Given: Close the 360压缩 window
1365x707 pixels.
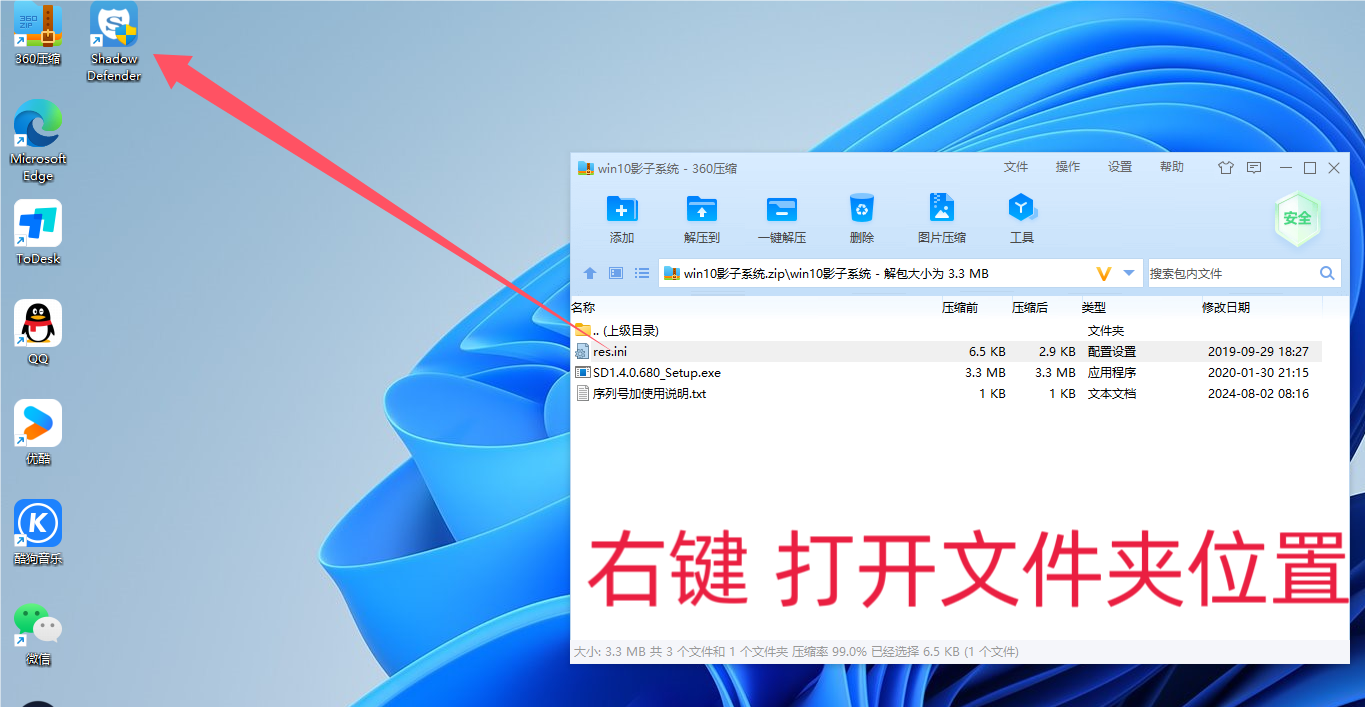Looking at the screenshot, I should [x=1334, y=168].
